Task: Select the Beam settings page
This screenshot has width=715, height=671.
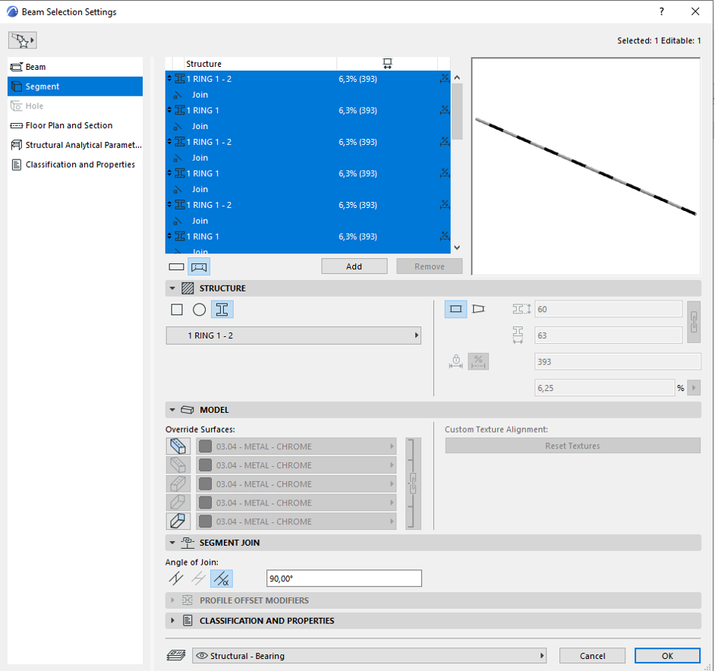Action: (x=75, y=67)
